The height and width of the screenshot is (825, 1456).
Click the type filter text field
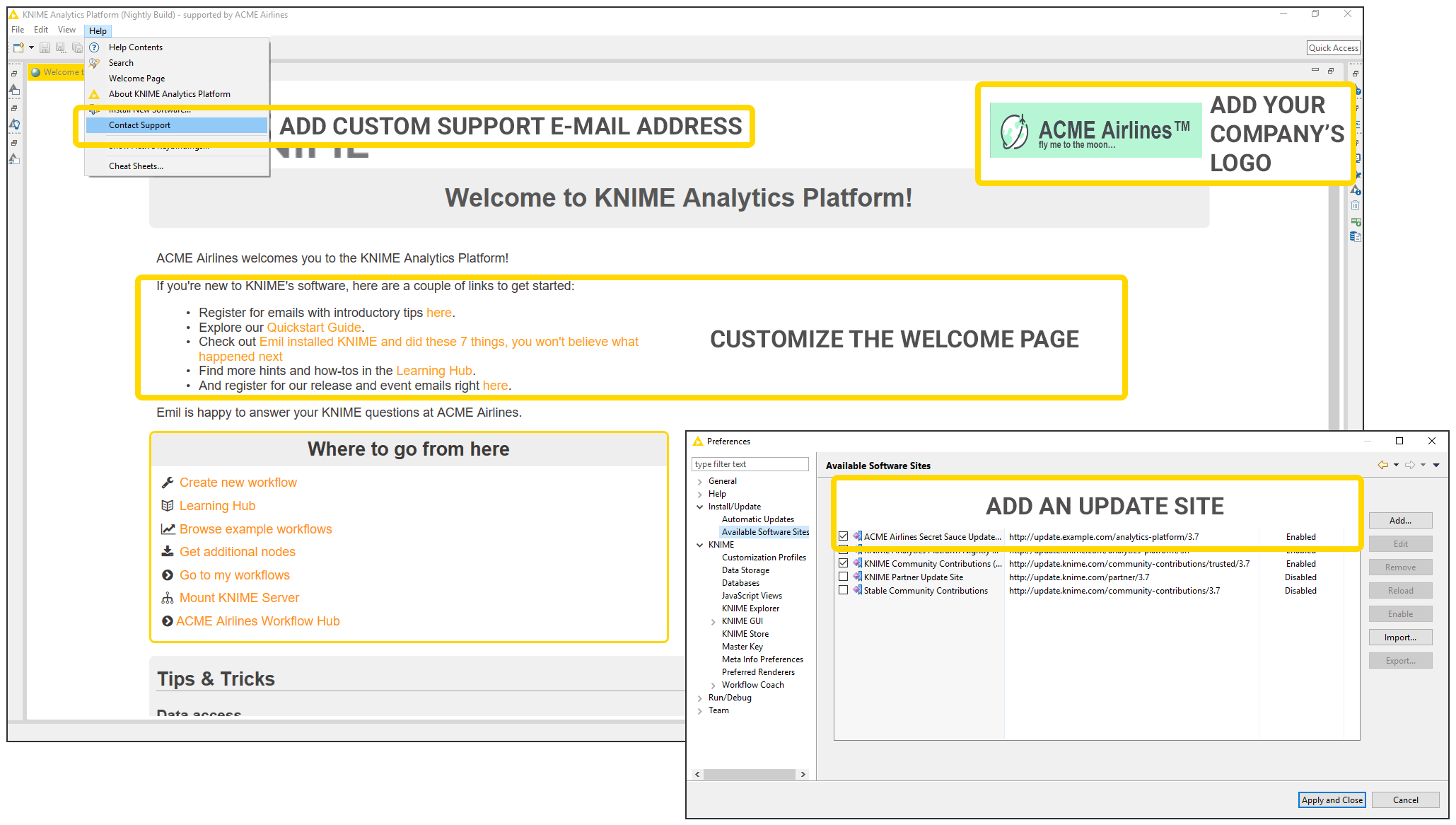[x=750, y=464]
